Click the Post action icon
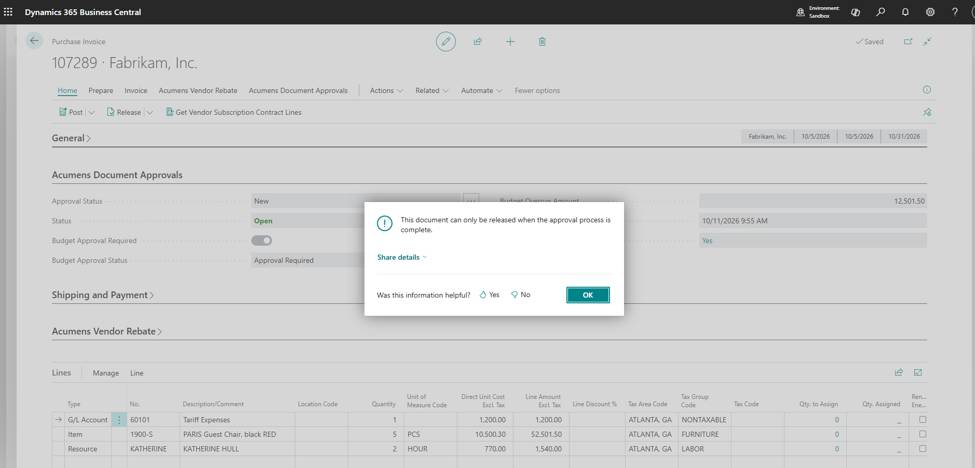Screen dimensions: 975x468 [x=62, y=112]
